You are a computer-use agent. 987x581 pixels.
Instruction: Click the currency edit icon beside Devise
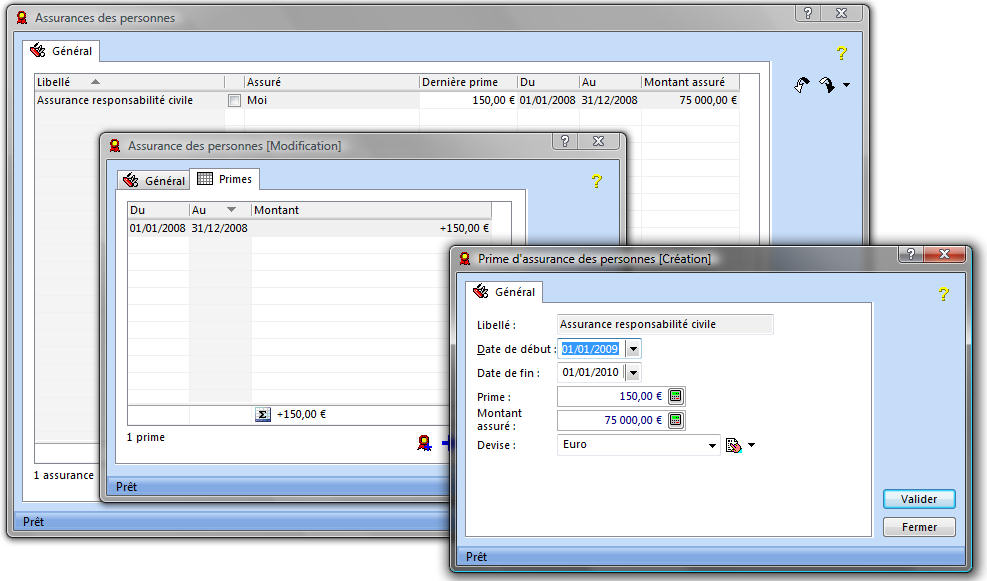click(734, 445)
